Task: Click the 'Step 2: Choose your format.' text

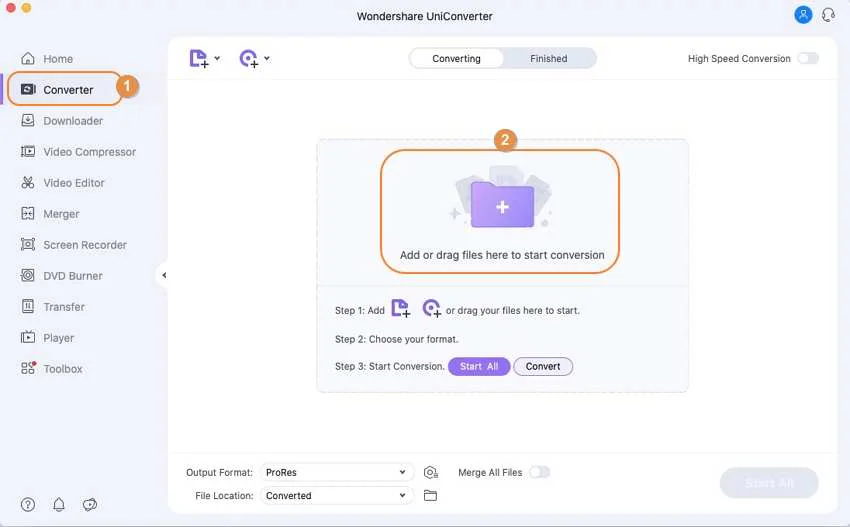Action: click(x=396, y=339)
